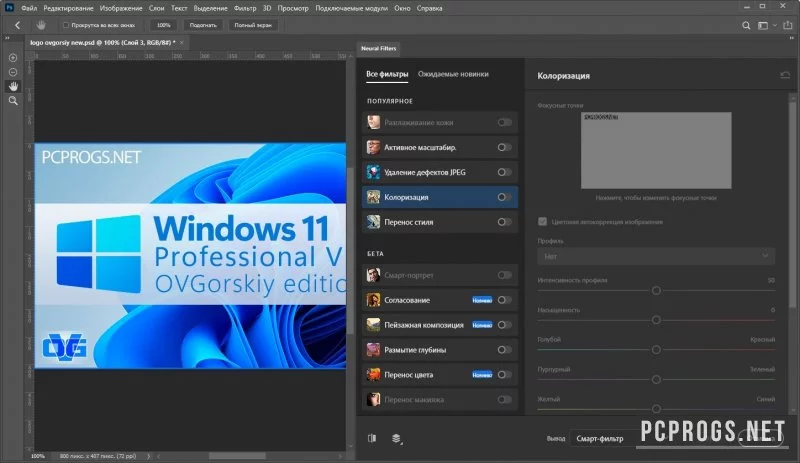Turn on Размытие глубины filter
800x463 pixels.
tap(505, 350)
